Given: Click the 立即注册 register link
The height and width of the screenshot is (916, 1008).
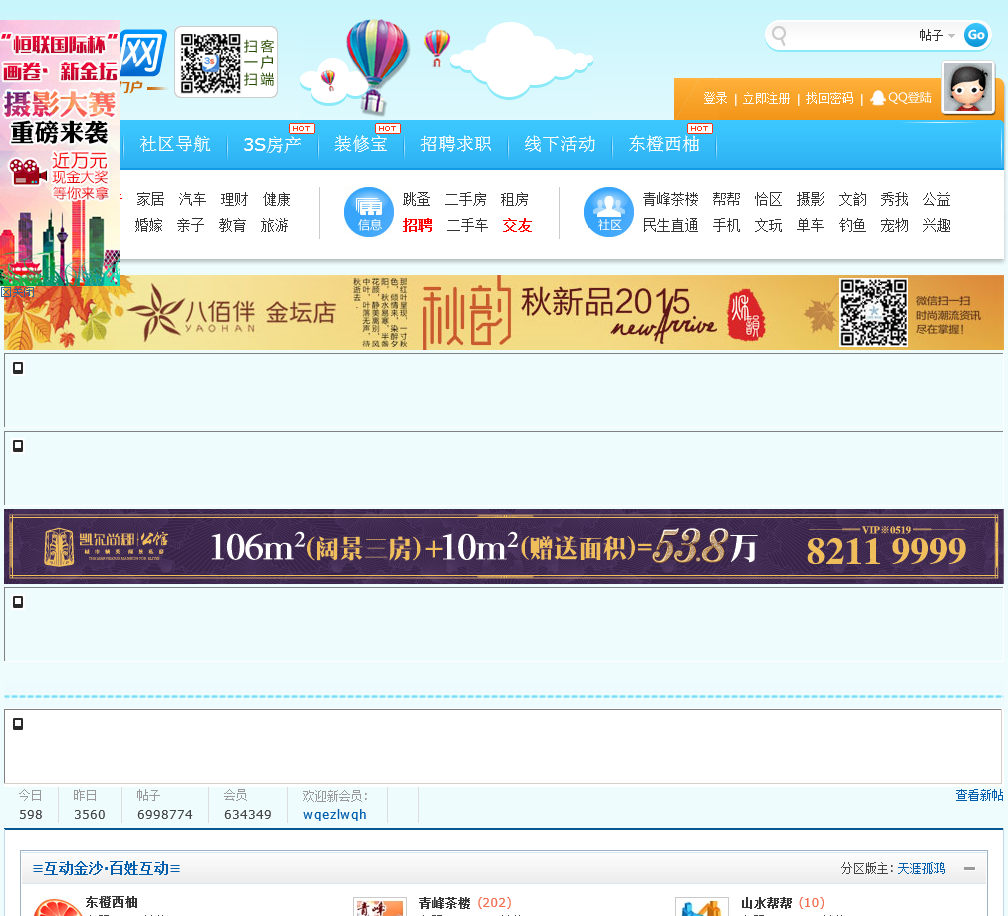Looking at the screenshot, I should pyautogui.click(x=766, y=98).
